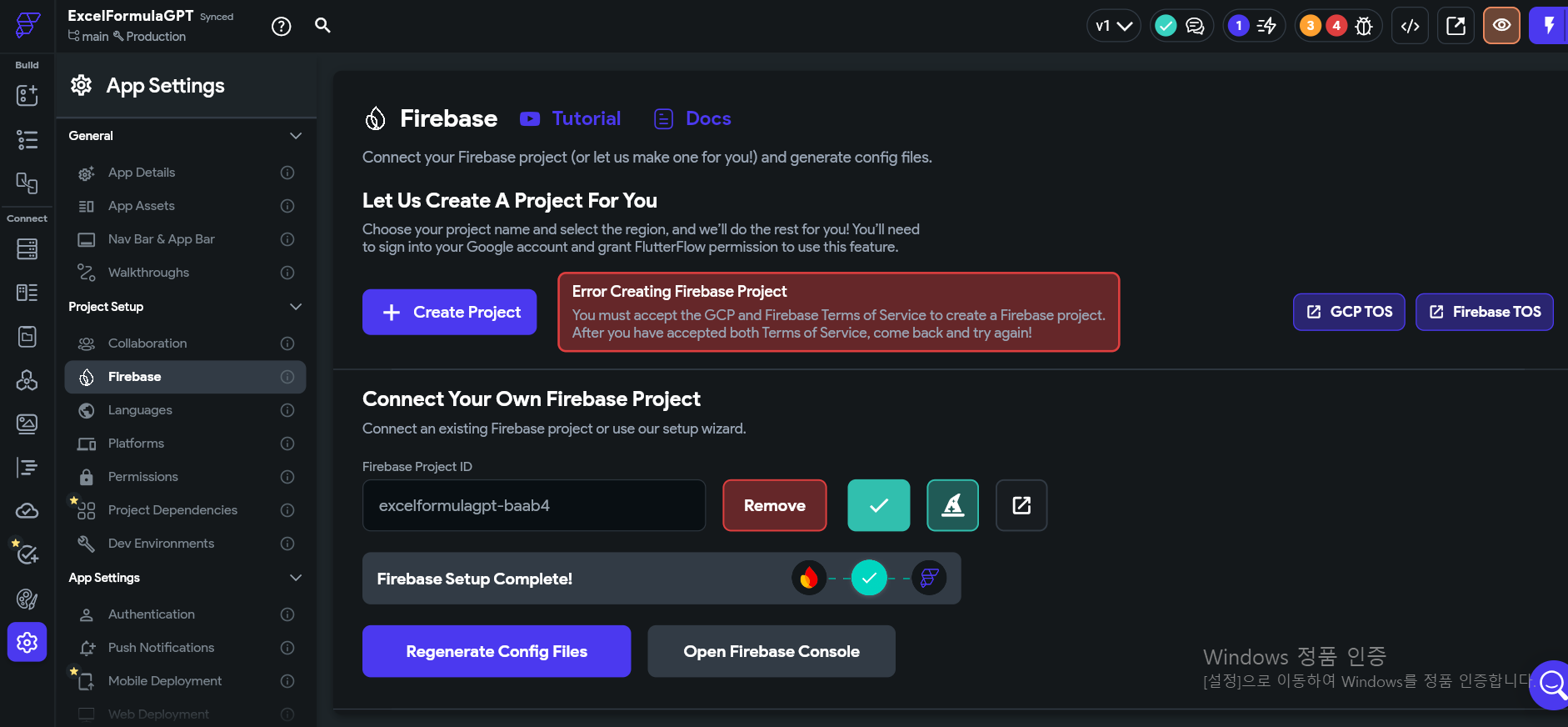This screenshot has height=727, width=1568.
Task: Click the FlutterFlow logo icon
Action: (27, 25)
